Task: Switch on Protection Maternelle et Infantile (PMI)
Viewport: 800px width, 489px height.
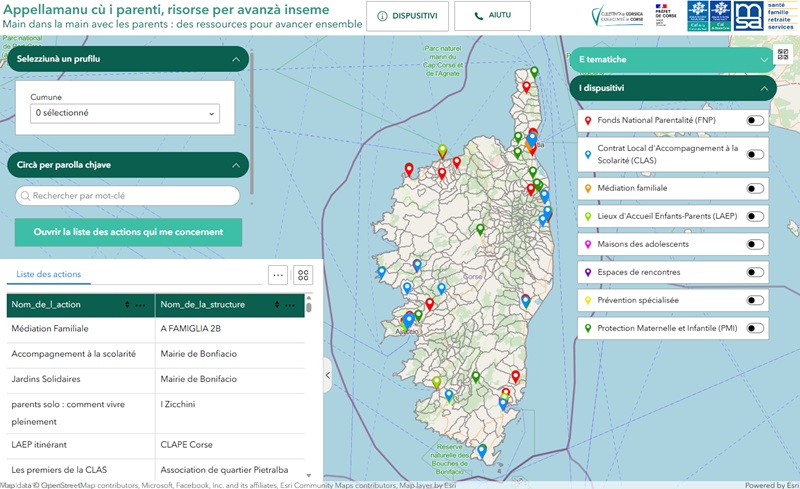Action: pyautogui.click(x=755, y=328)
